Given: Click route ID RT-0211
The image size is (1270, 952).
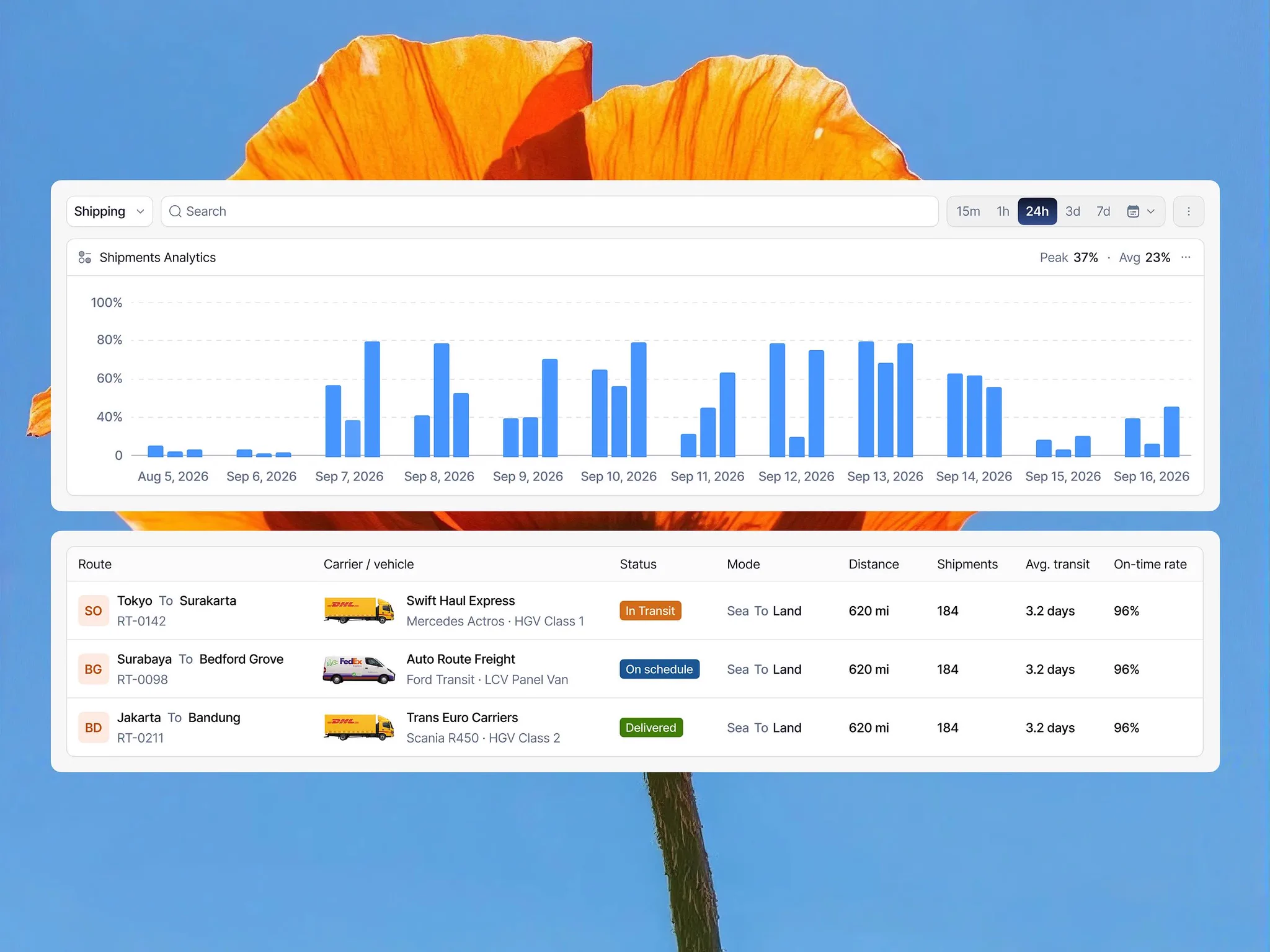Looking at the screenshot, I should pyautogui.click(x=141, y=738).
